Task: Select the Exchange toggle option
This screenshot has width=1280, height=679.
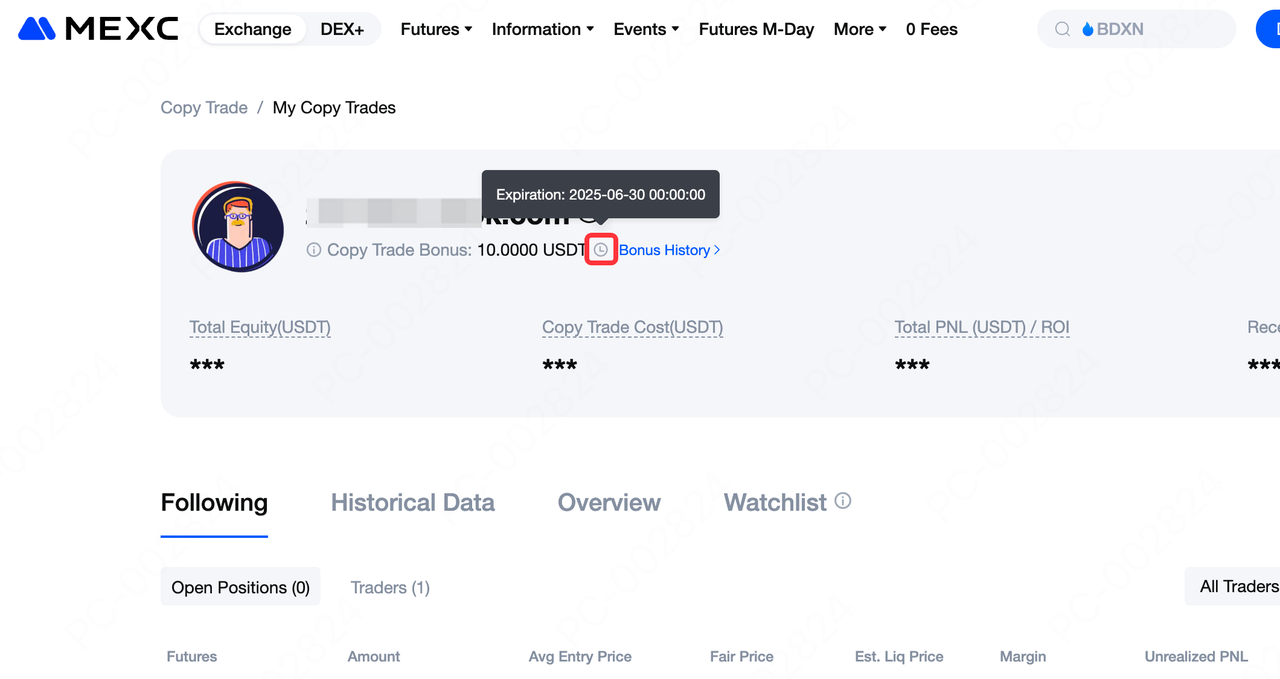Action: [253, 29]
